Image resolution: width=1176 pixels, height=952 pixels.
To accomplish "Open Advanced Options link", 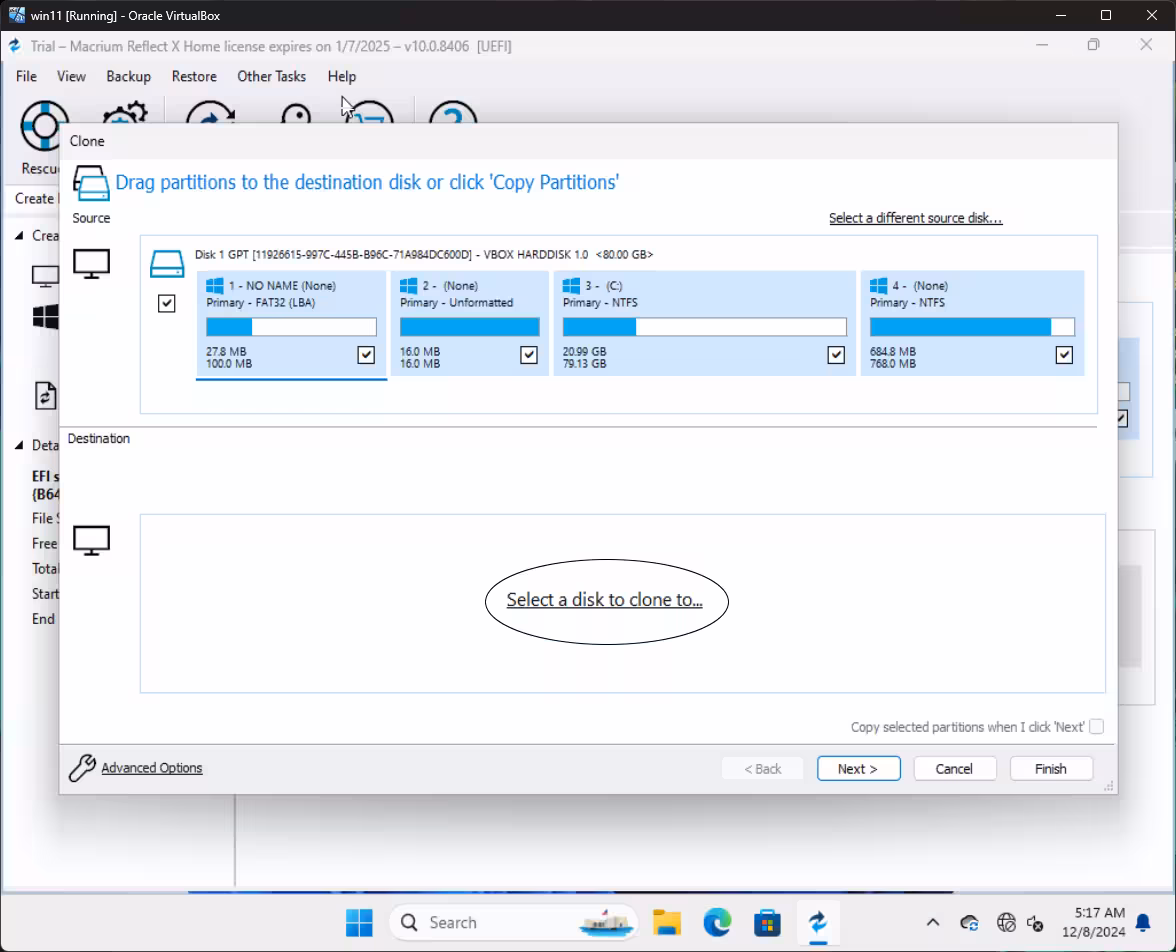I will (152, 768).
